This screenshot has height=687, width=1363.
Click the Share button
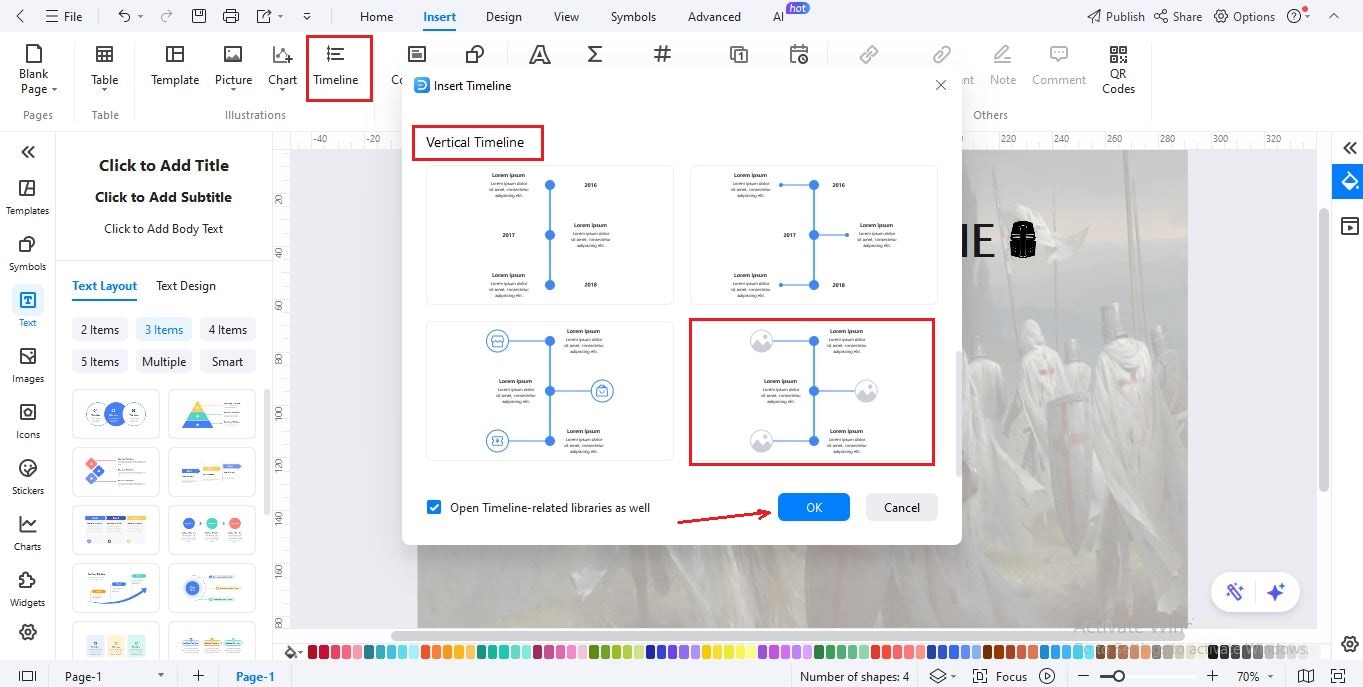(1178, 16)
